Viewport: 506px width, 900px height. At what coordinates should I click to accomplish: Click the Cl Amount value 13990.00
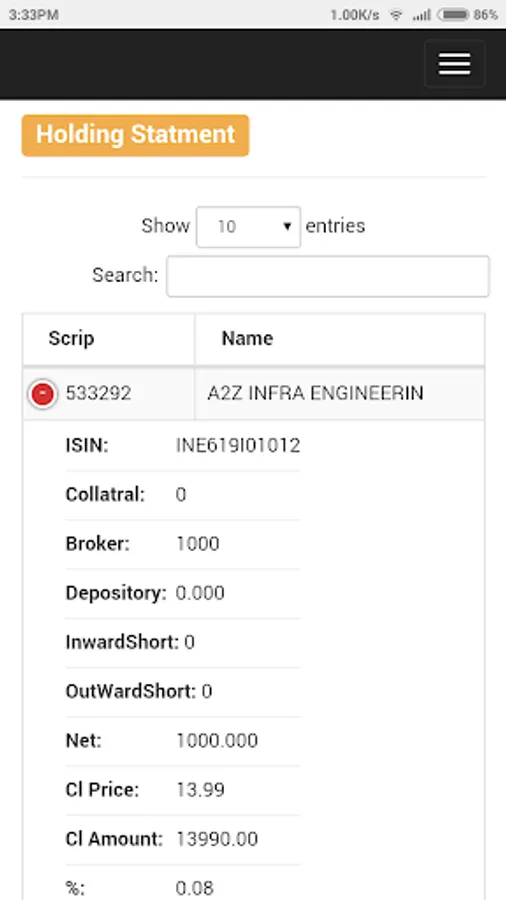[217, 839]
